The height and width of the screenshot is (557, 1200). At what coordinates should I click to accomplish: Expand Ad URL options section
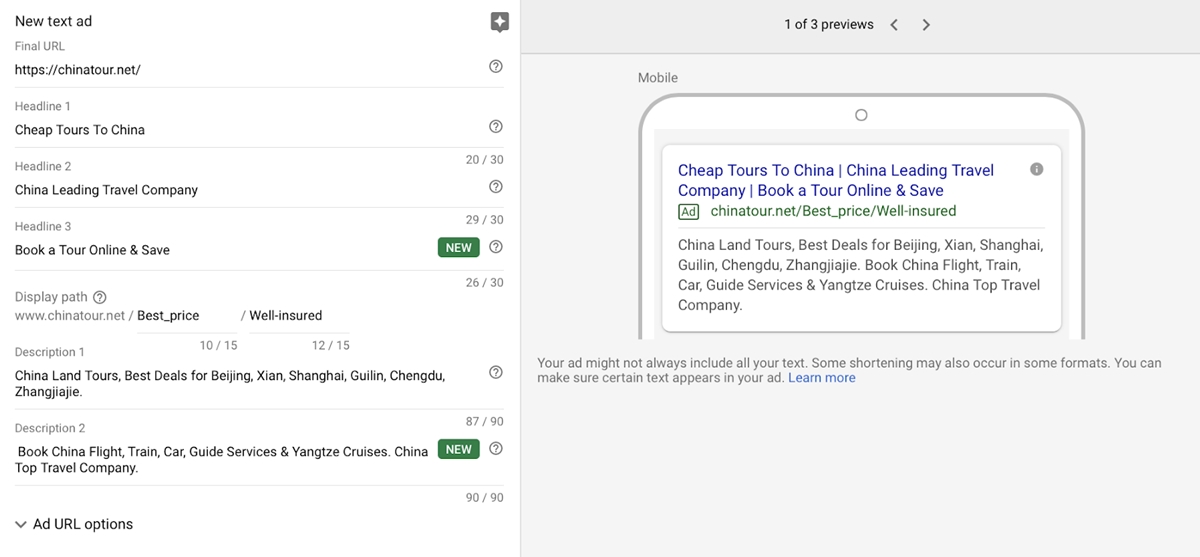point(74,524)
